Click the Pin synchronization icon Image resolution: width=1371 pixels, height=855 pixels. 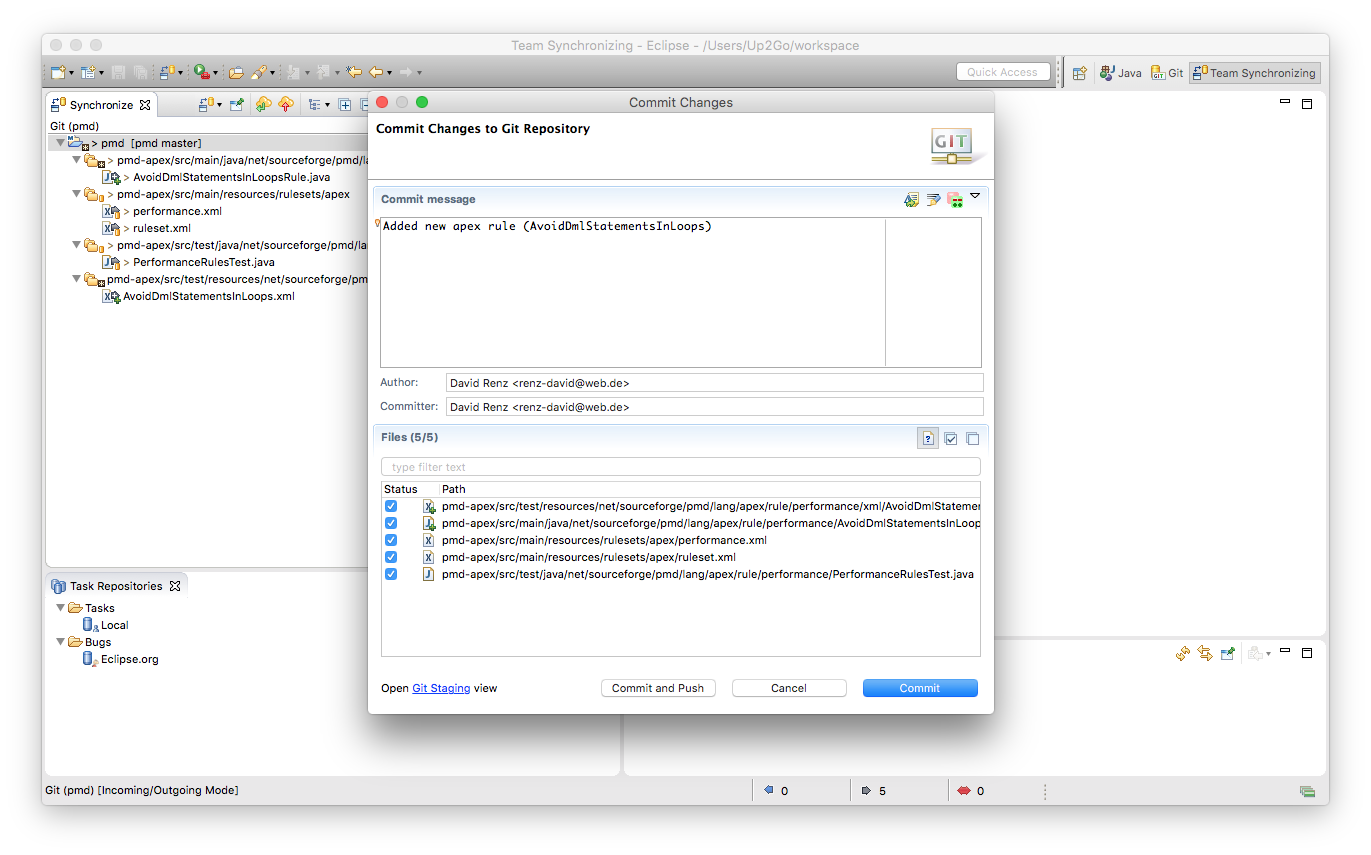(x=237, y=104)
